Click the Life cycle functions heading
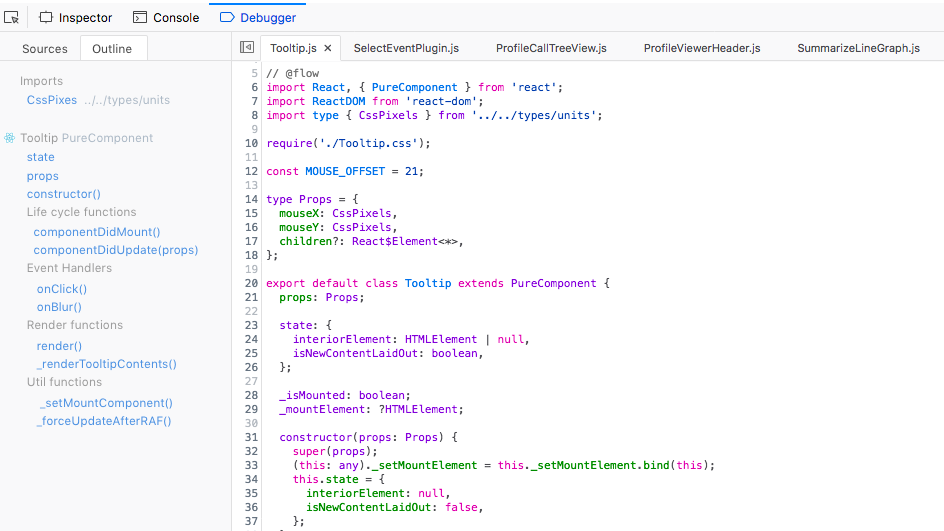Viewport: 944px width, 531px height. click(81, 212)
